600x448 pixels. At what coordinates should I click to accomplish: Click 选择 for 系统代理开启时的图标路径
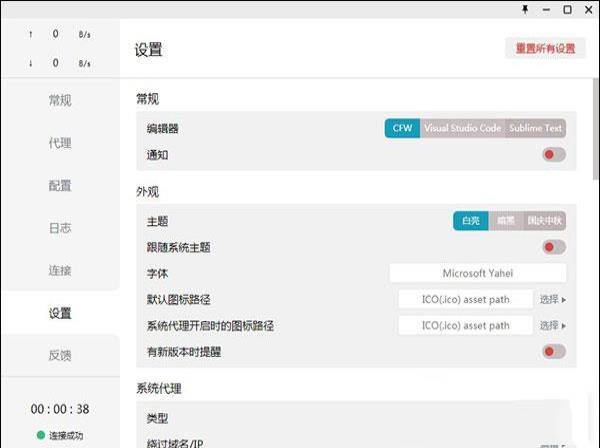(x=553, y=326)
